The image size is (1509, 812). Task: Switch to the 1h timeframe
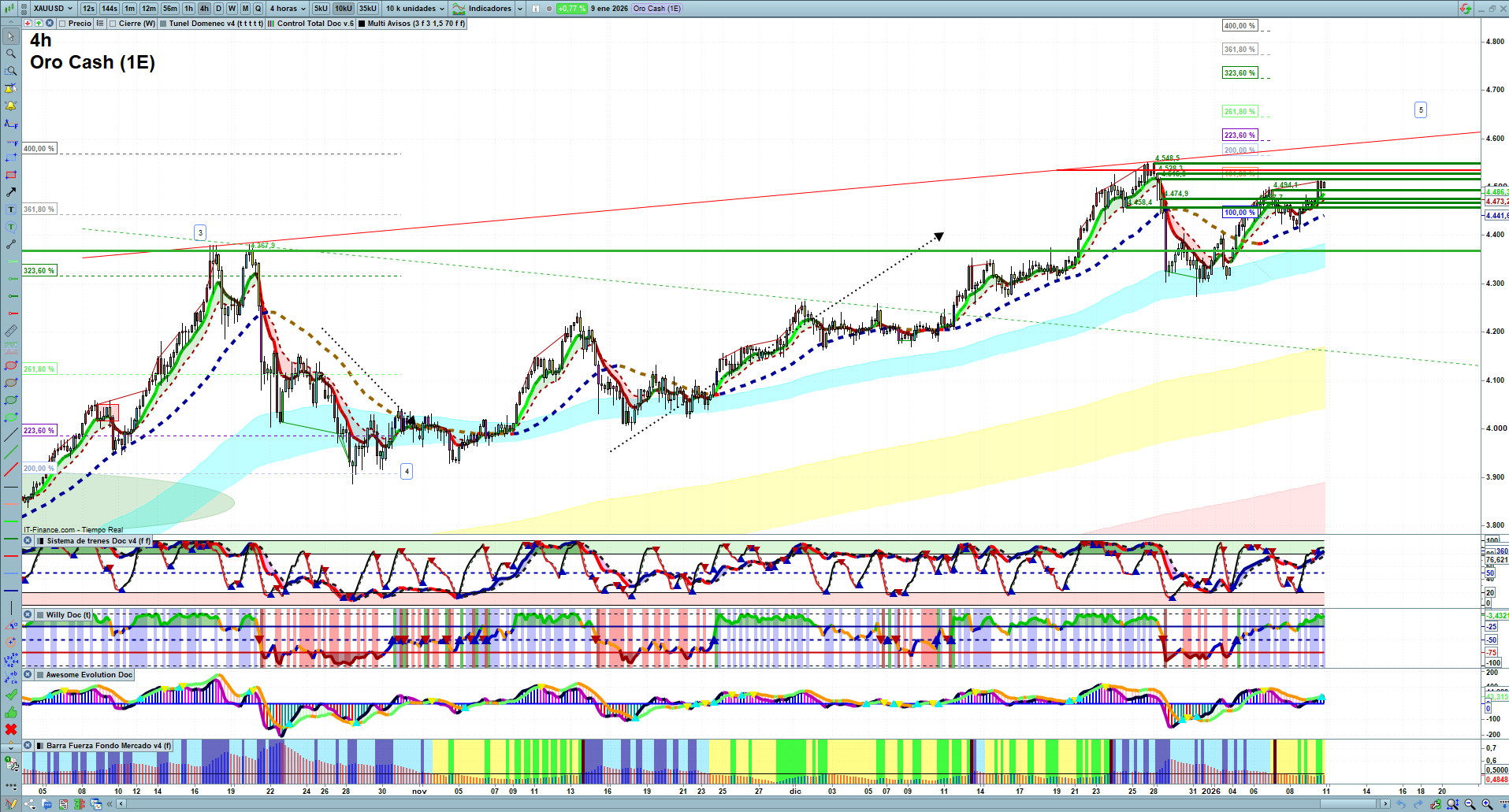188,9
